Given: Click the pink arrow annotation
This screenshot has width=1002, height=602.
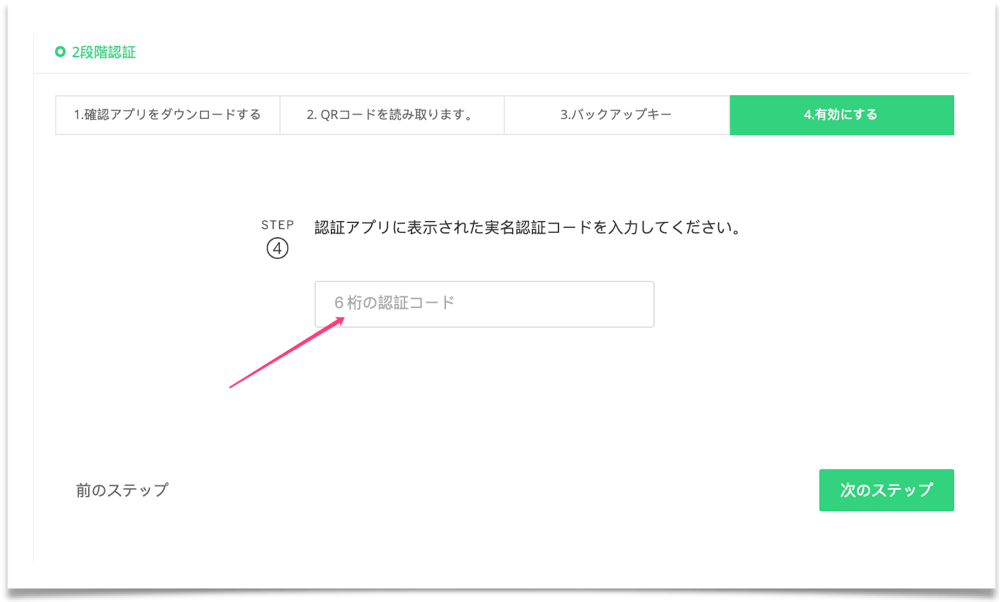Looking at the screenshot, I should 288,353.
